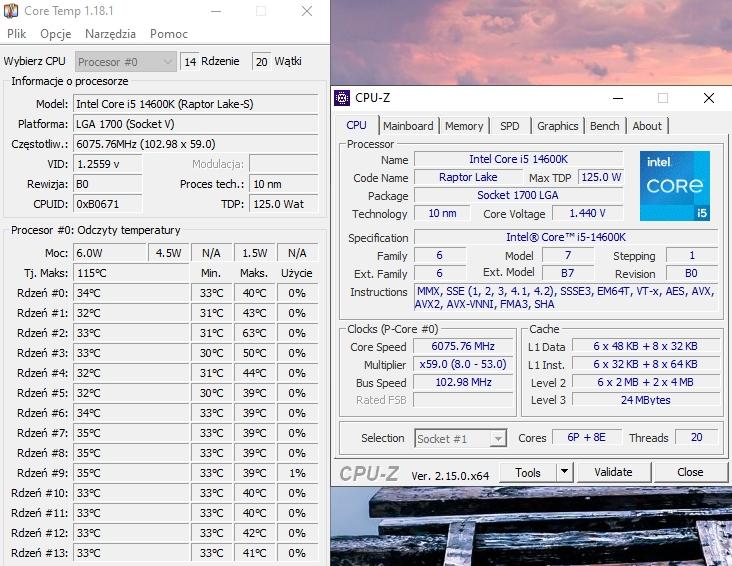This screenshot has height=566, width=732.
Task: Expand the Socket #1 selection dropdown
Action: point(460,438)
